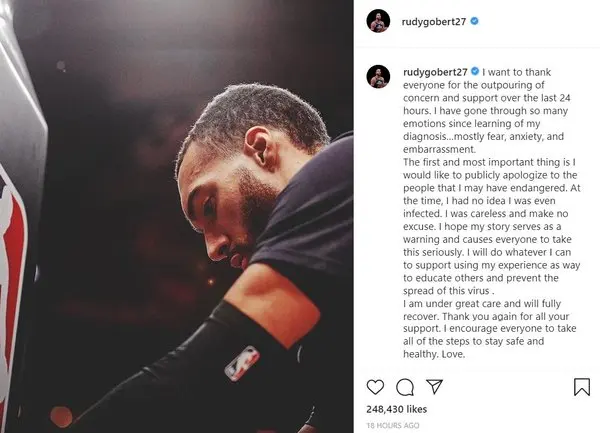The height and width of the screenshot is (433, 600).
Task: Click the verified badge in the post header
Action: (474, 21)
